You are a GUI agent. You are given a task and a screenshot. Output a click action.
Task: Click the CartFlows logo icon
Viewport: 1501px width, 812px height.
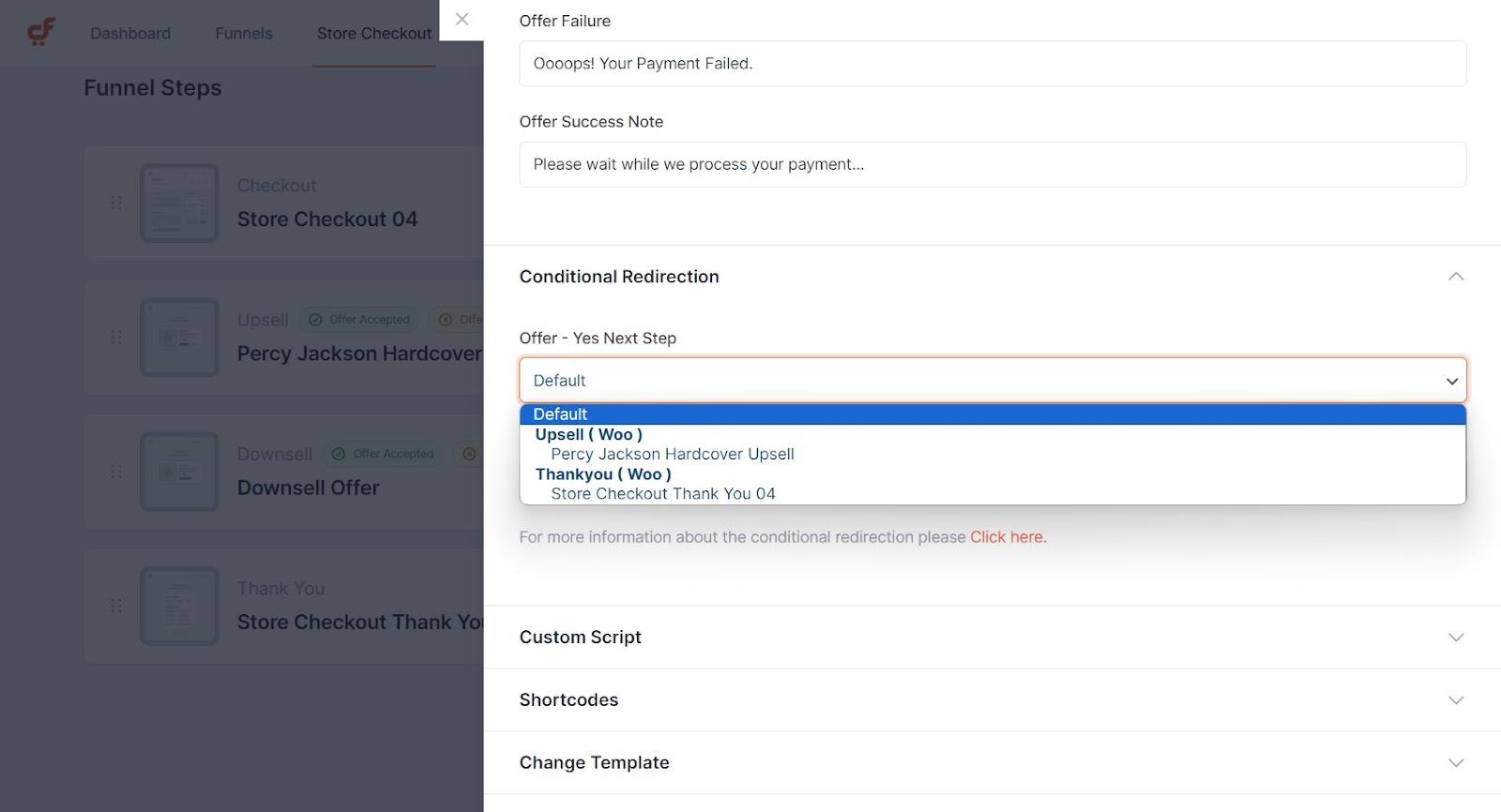pos(40,32)
